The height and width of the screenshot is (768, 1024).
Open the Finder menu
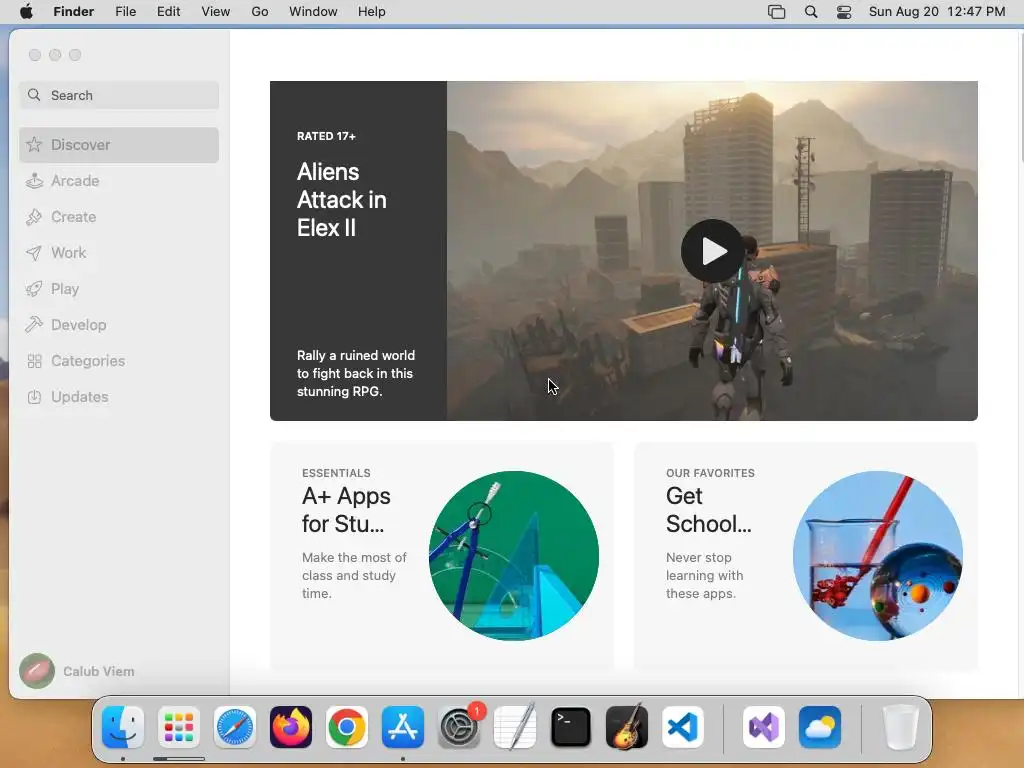click(x=74, y=12)
